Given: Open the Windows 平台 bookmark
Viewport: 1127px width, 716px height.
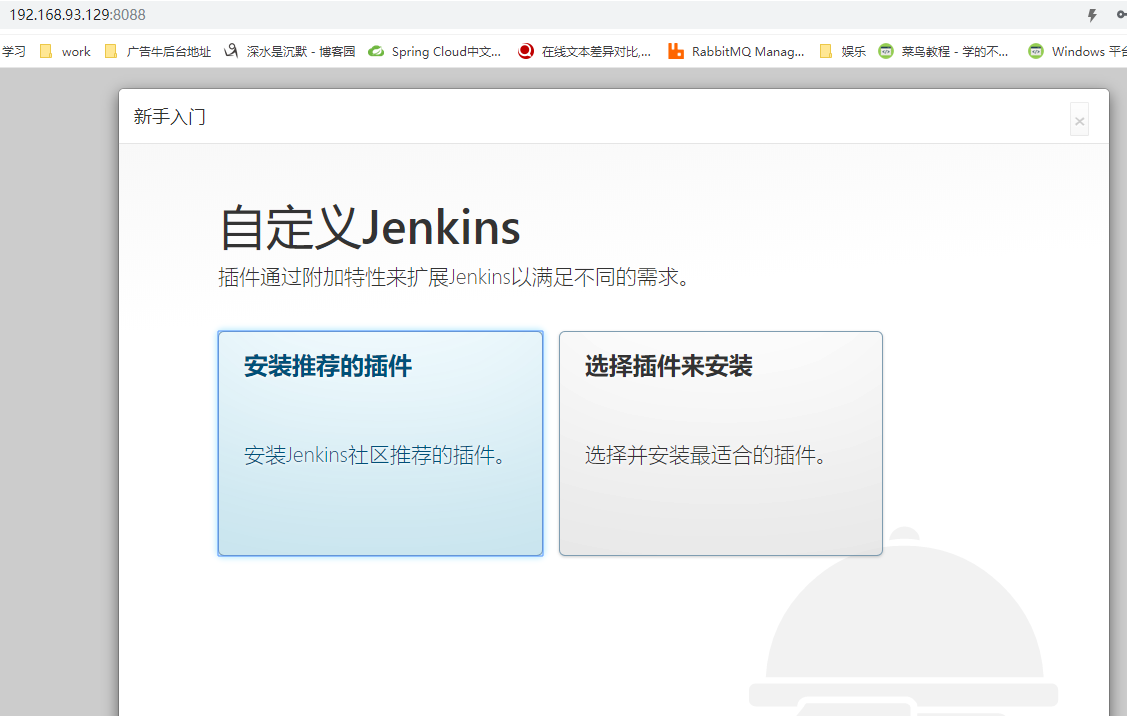Looking at the screenshot, I should (x=1080, y=52).
